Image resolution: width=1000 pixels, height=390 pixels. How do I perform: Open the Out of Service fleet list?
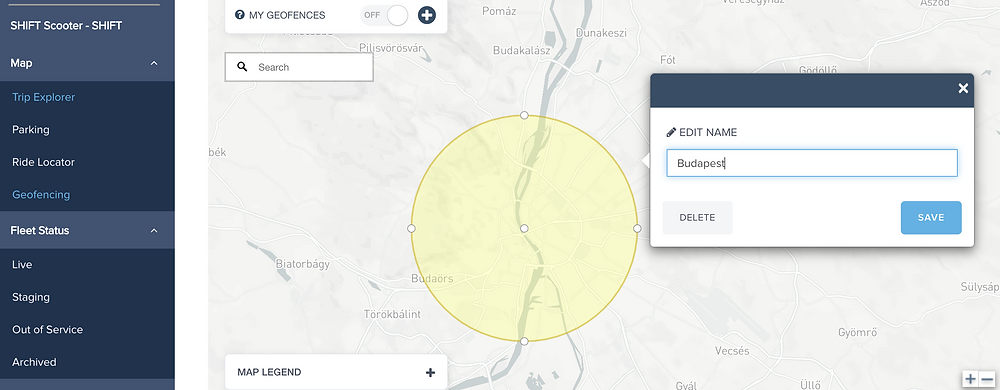(x=47, y=329)
